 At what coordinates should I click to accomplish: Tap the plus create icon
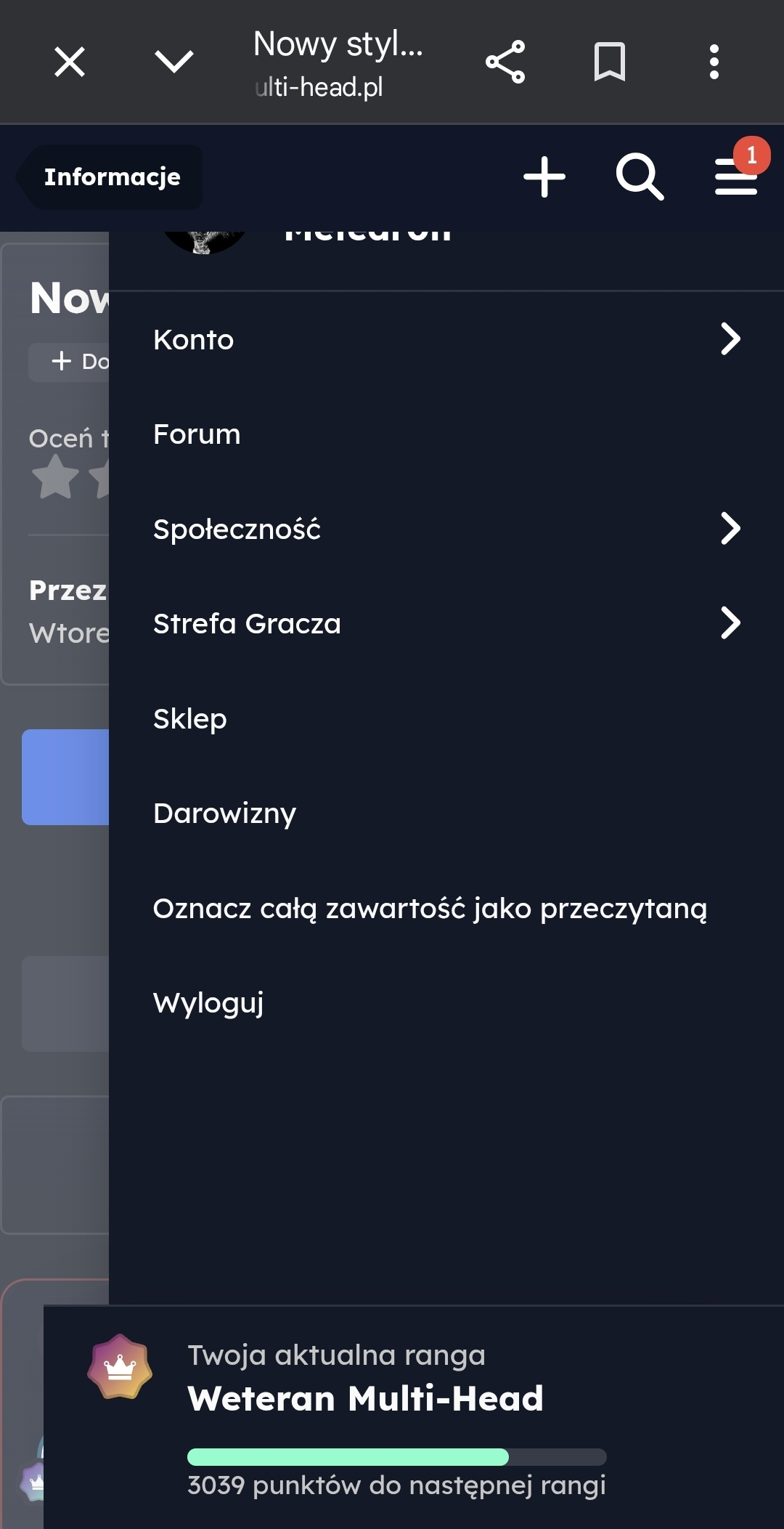coord(544,177)
